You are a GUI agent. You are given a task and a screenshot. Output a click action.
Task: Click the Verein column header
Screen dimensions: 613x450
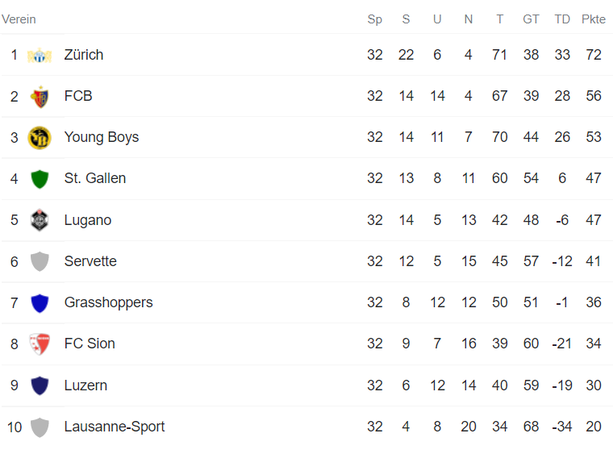coord(19,19)
